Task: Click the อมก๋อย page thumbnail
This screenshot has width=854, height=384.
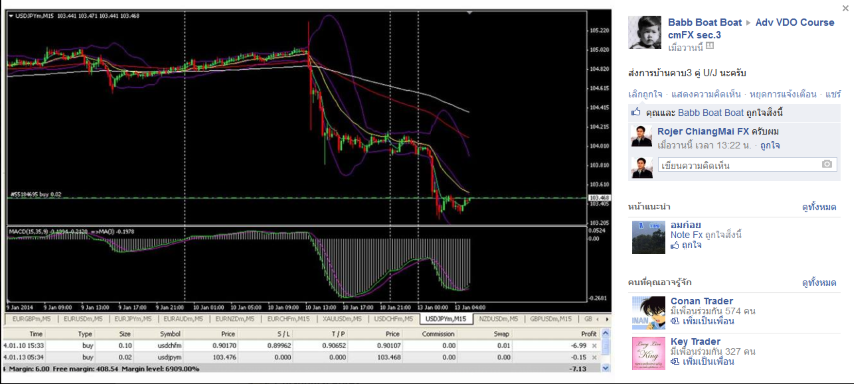Action: [x=648, y=237]
